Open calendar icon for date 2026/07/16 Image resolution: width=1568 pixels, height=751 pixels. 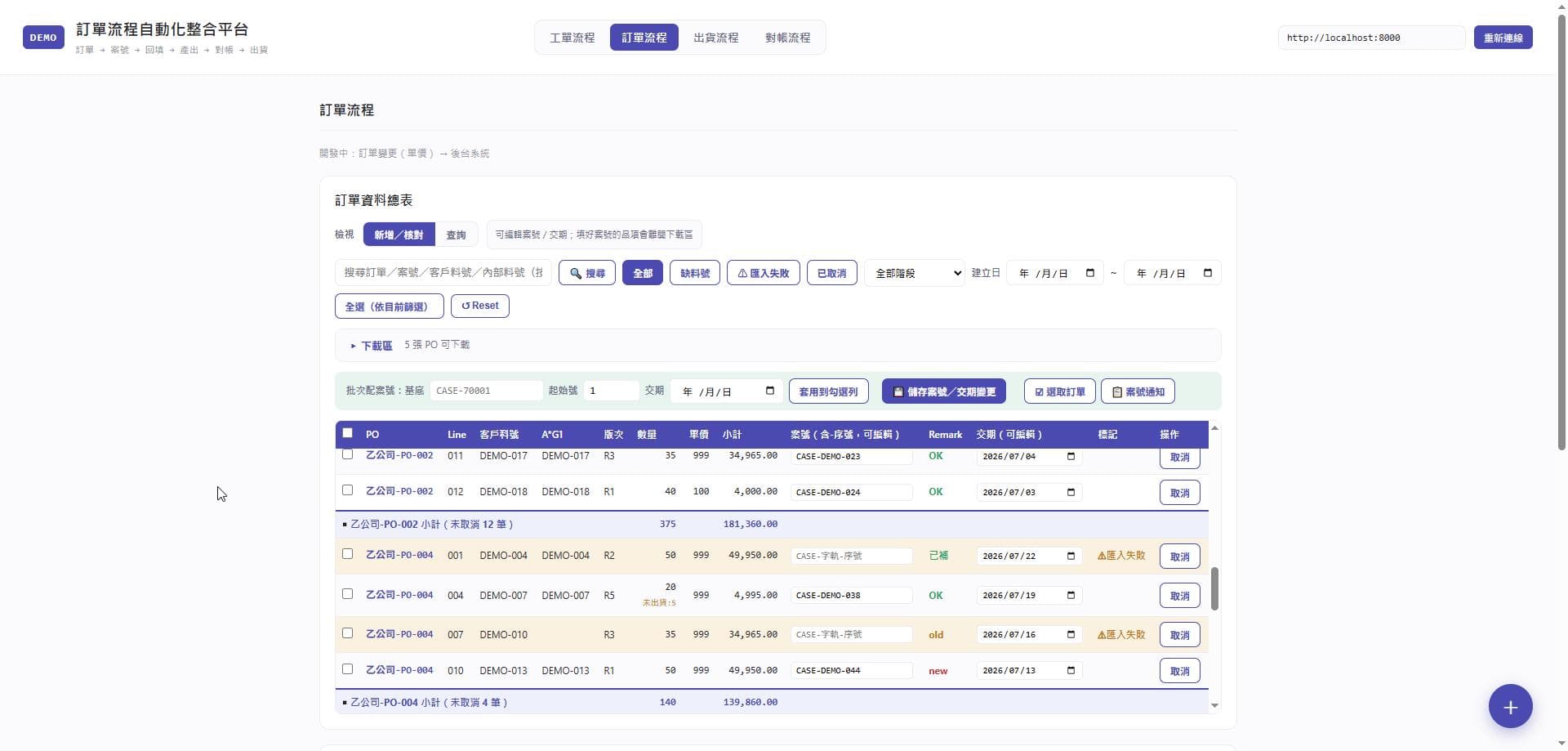pyautogui.click(x=1071, y=634)
